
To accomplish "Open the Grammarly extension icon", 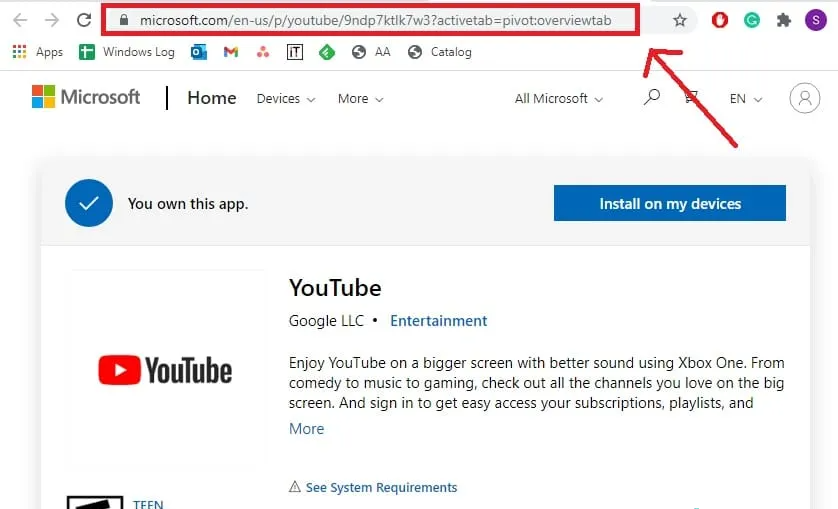I will 752,20.
